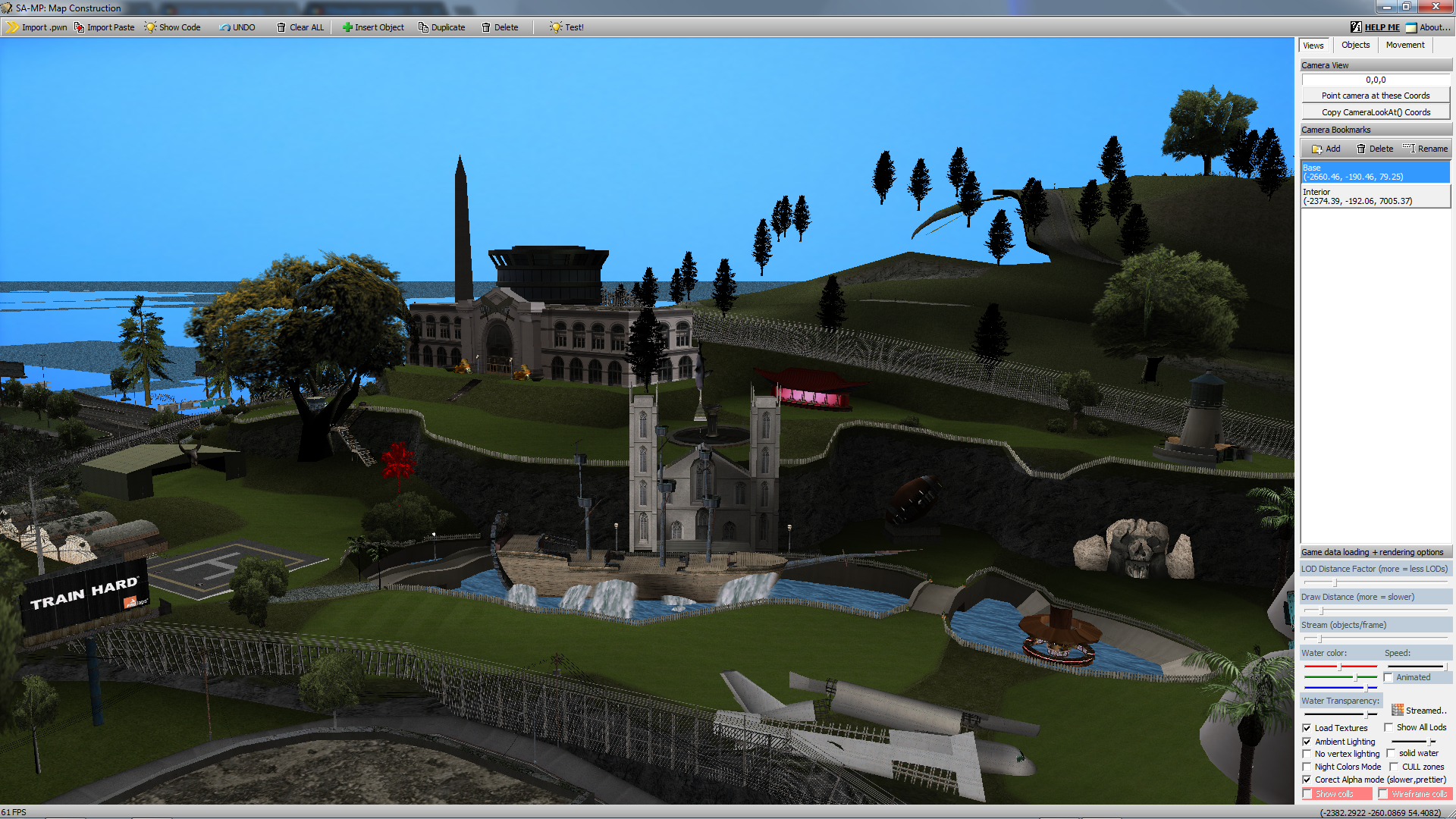Uncheck the Ambient Lighting checkbox

pyautogui.click(x=1307, y=742)
